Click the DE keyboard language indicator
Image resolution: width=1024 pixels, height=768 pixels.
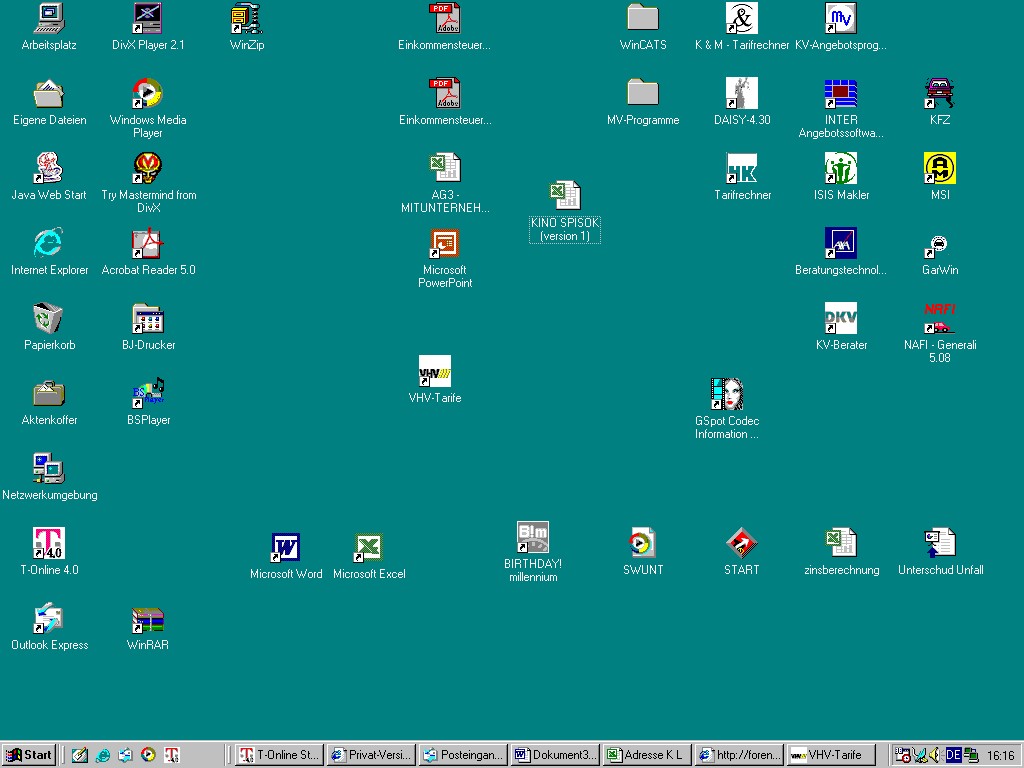953,755
